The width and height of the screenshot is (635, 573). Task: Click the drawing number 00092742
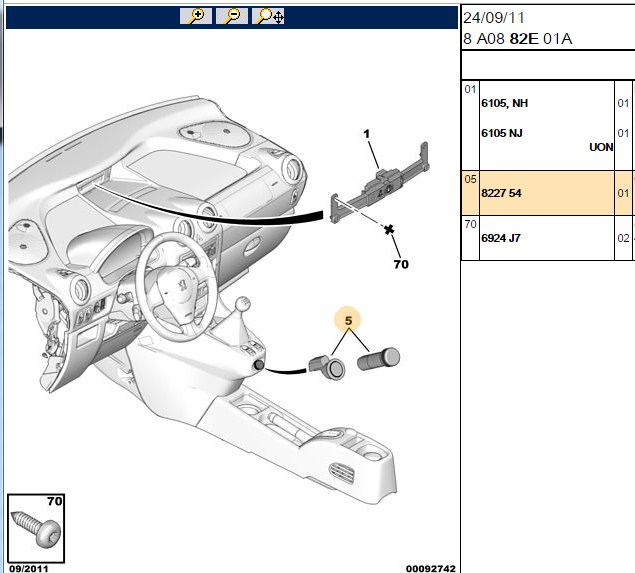430,569
